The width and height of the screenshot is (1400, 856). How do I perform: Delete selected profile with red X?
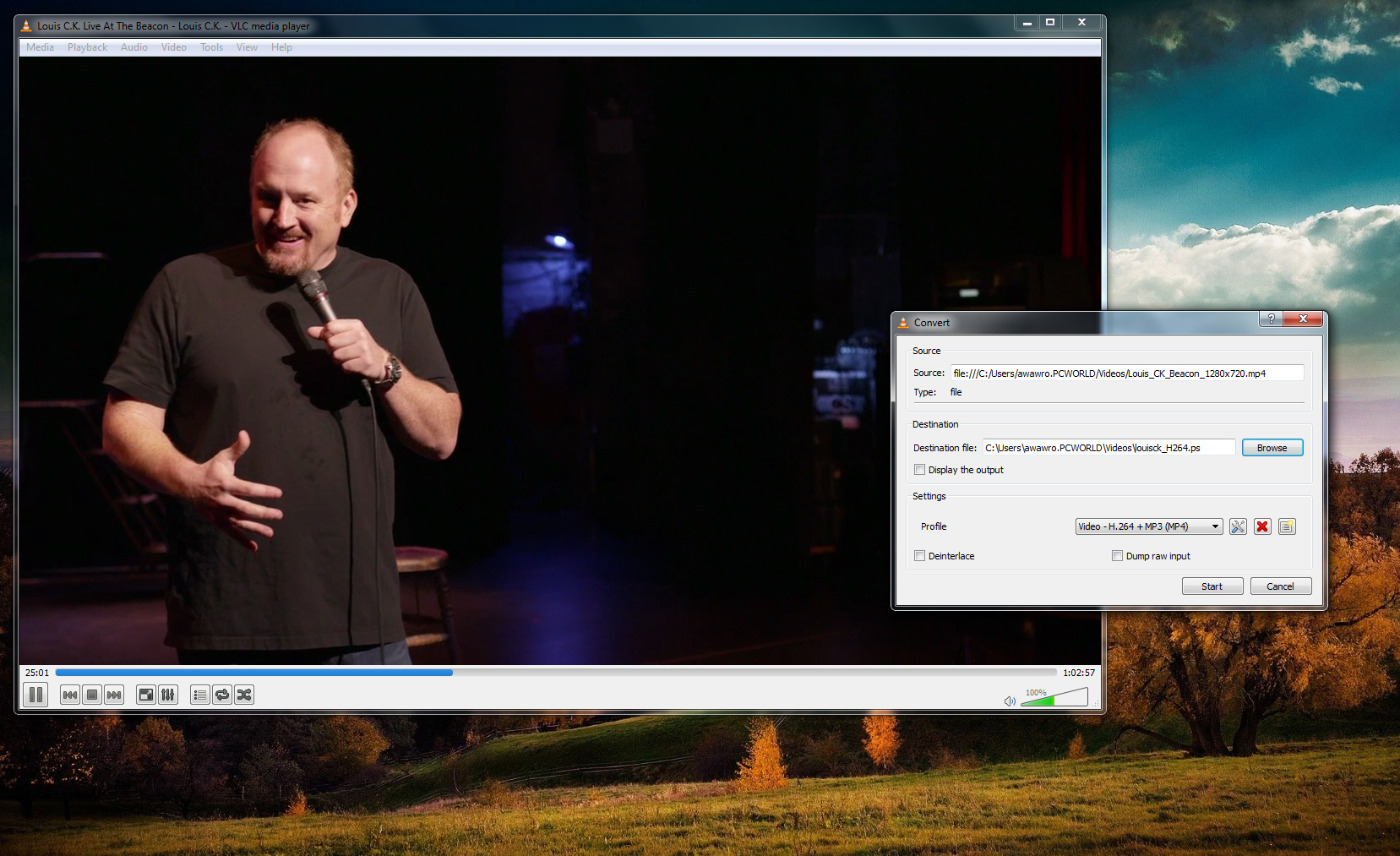coord(1262,526)
